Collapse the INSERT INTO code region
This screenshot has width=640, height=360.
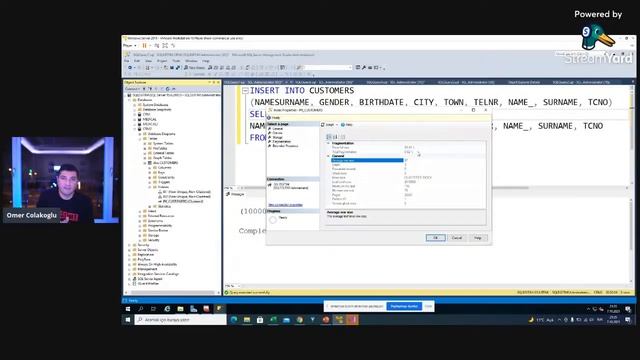[x=245, y=91]
